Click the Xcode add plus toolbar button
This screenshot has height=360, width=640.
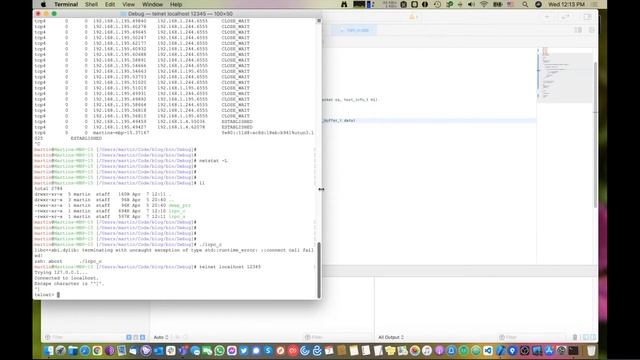click(x=547, y=17)
